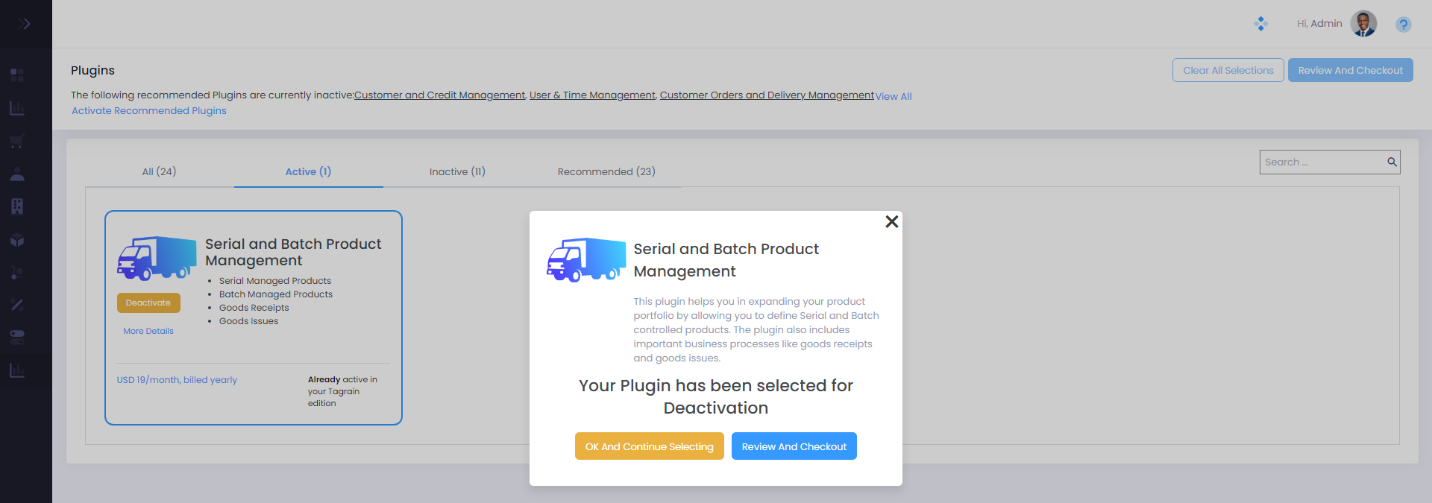Open the dashboard grid icon in sidebar
This screenshot has height=503, width=1432.
pyautogui.click(x=17, y=75)
